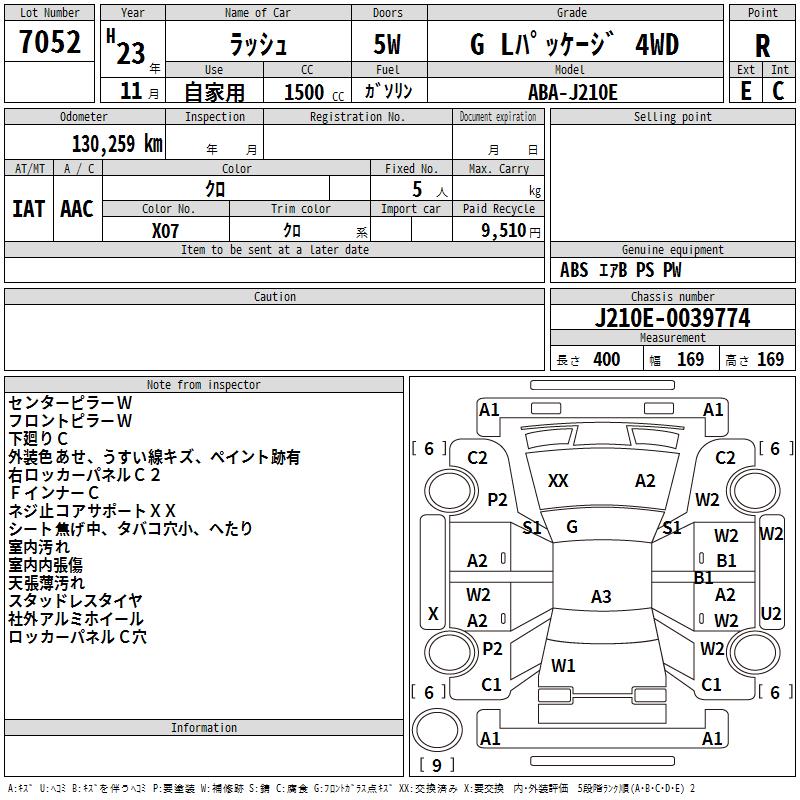Click the chassis number J210E-0039774

point(672,318)
